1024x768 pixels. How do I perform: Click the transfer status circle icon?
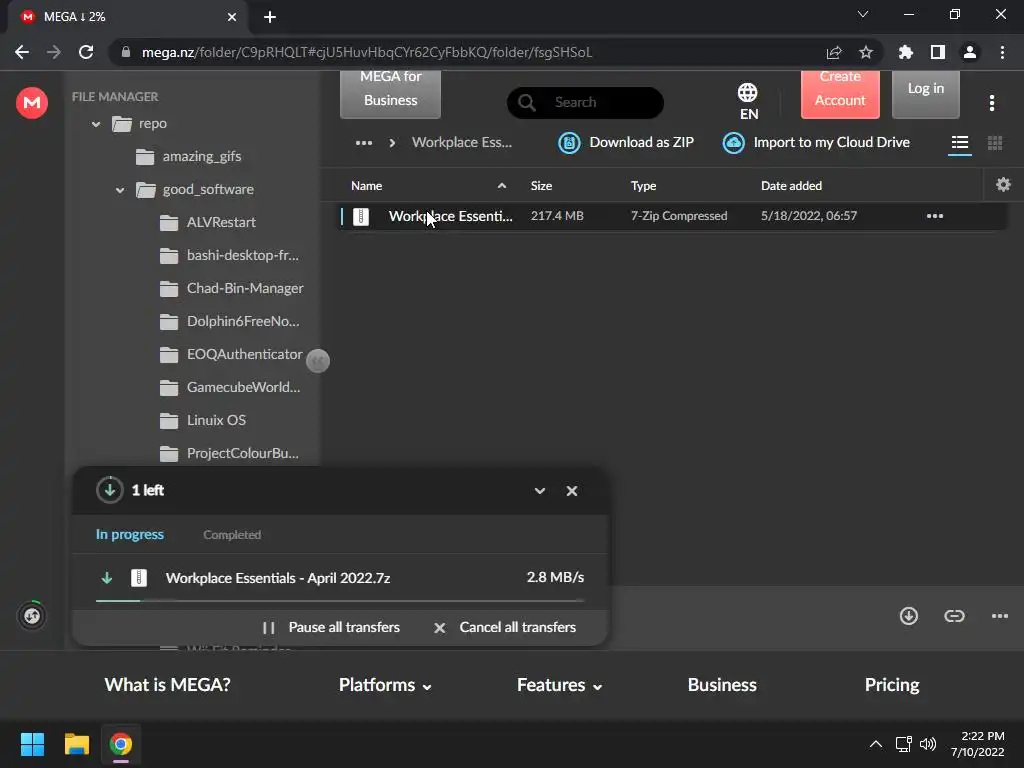[31, 615]
